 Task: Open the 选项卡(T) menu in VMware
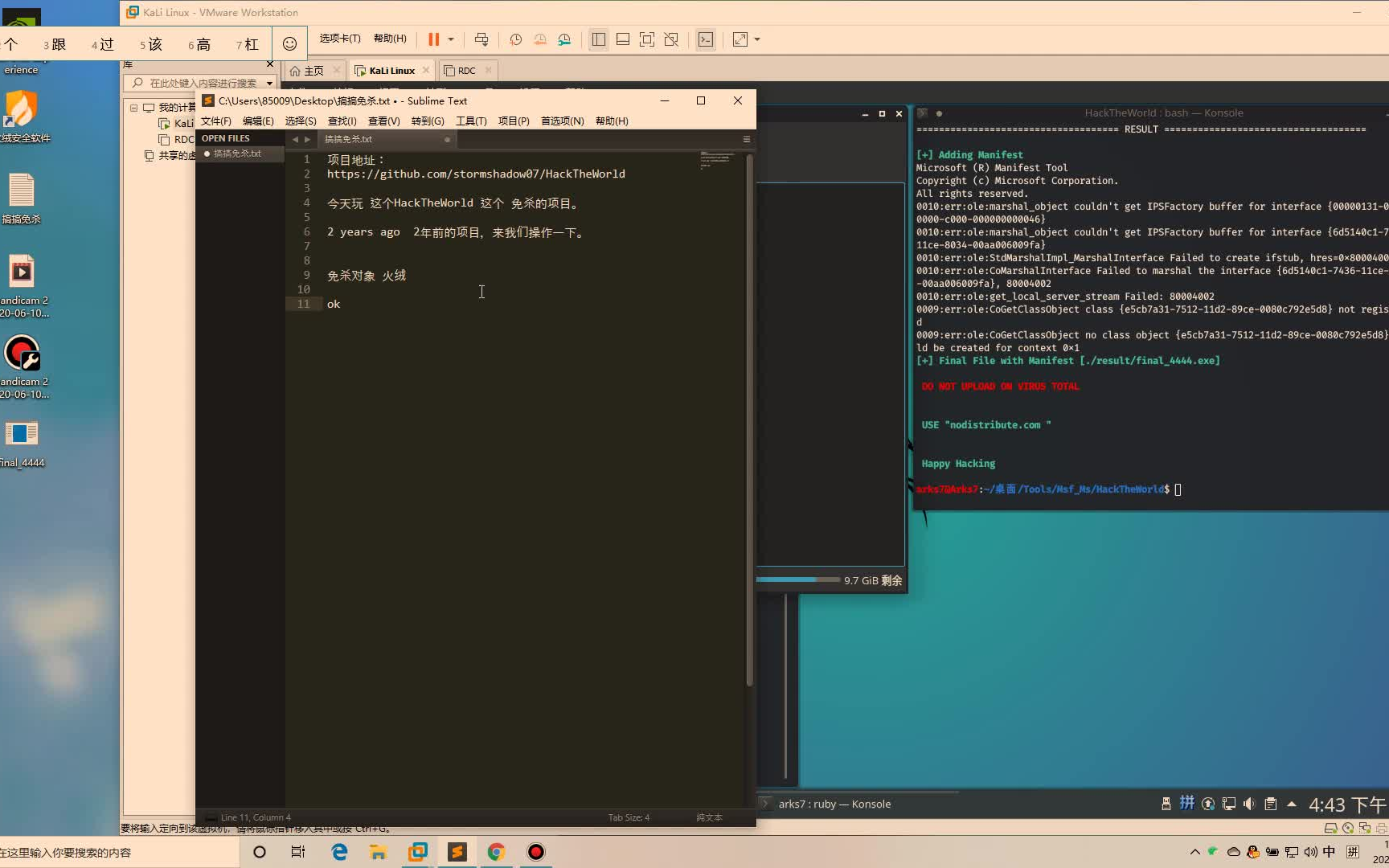[x=340, y=39]
